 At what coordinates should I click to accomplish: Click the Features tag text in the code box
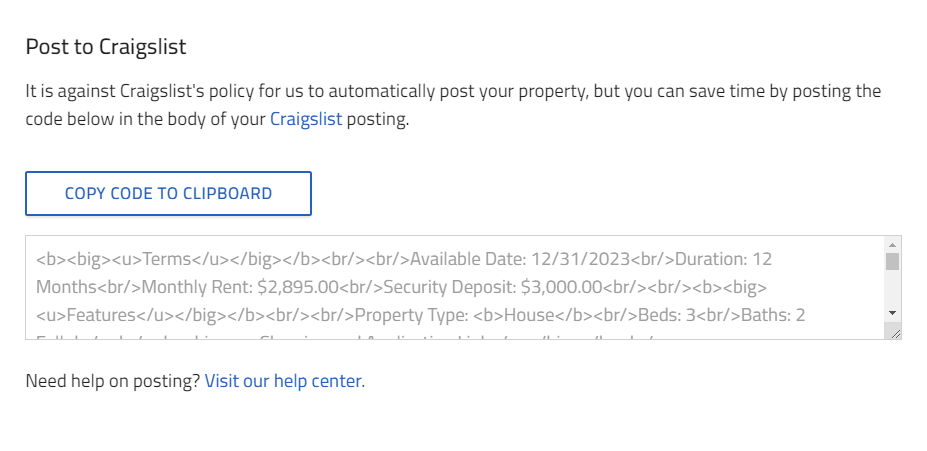(101, 315)
